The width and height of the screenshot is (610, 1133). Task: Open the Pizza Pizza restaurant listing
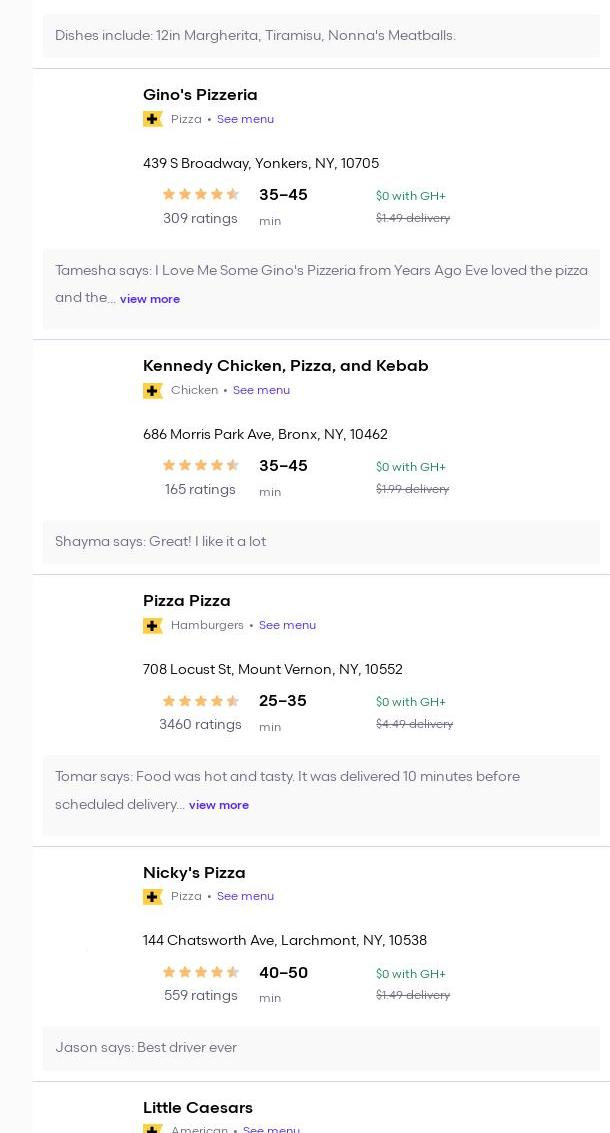(187, 601)
